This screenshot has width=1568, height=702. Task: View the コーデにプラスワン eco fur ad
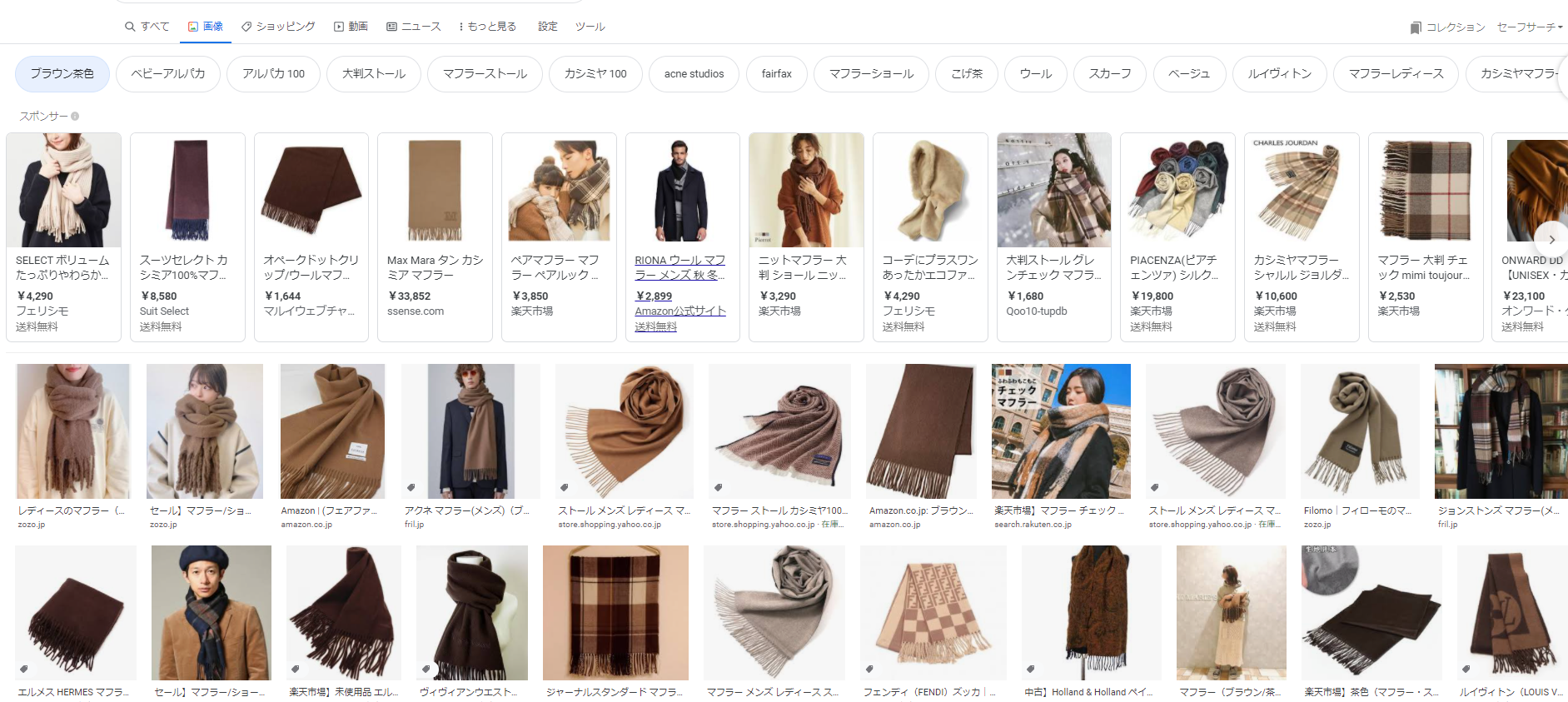(x=930, y=236)
